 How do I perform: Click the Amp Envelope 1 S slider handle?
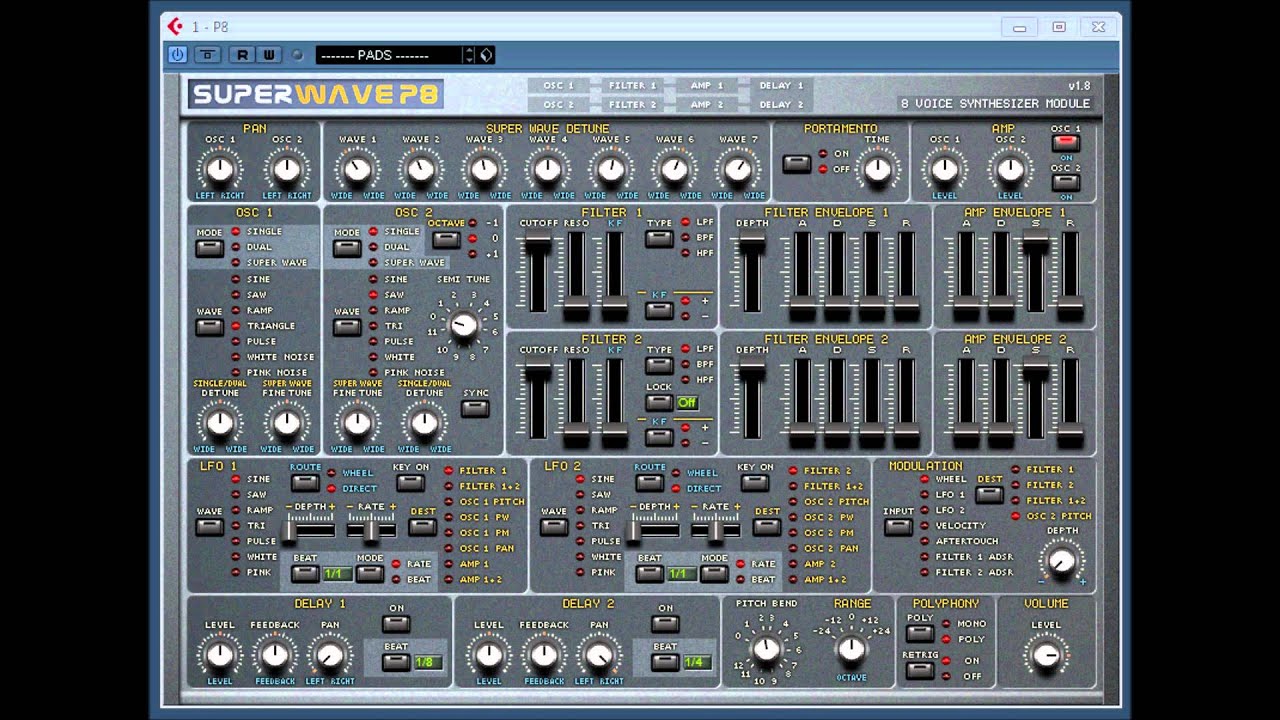pyautogui.click(x=1036, y=246)
